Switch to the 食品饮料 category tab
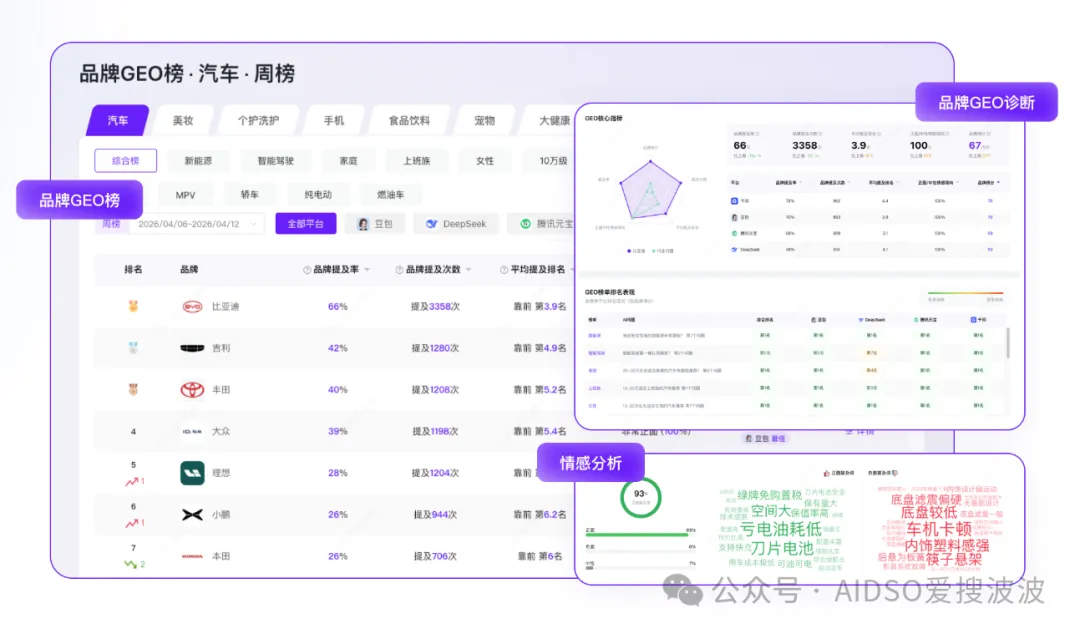The height and width of the screenshot is (634, 1080). [409, 121]
